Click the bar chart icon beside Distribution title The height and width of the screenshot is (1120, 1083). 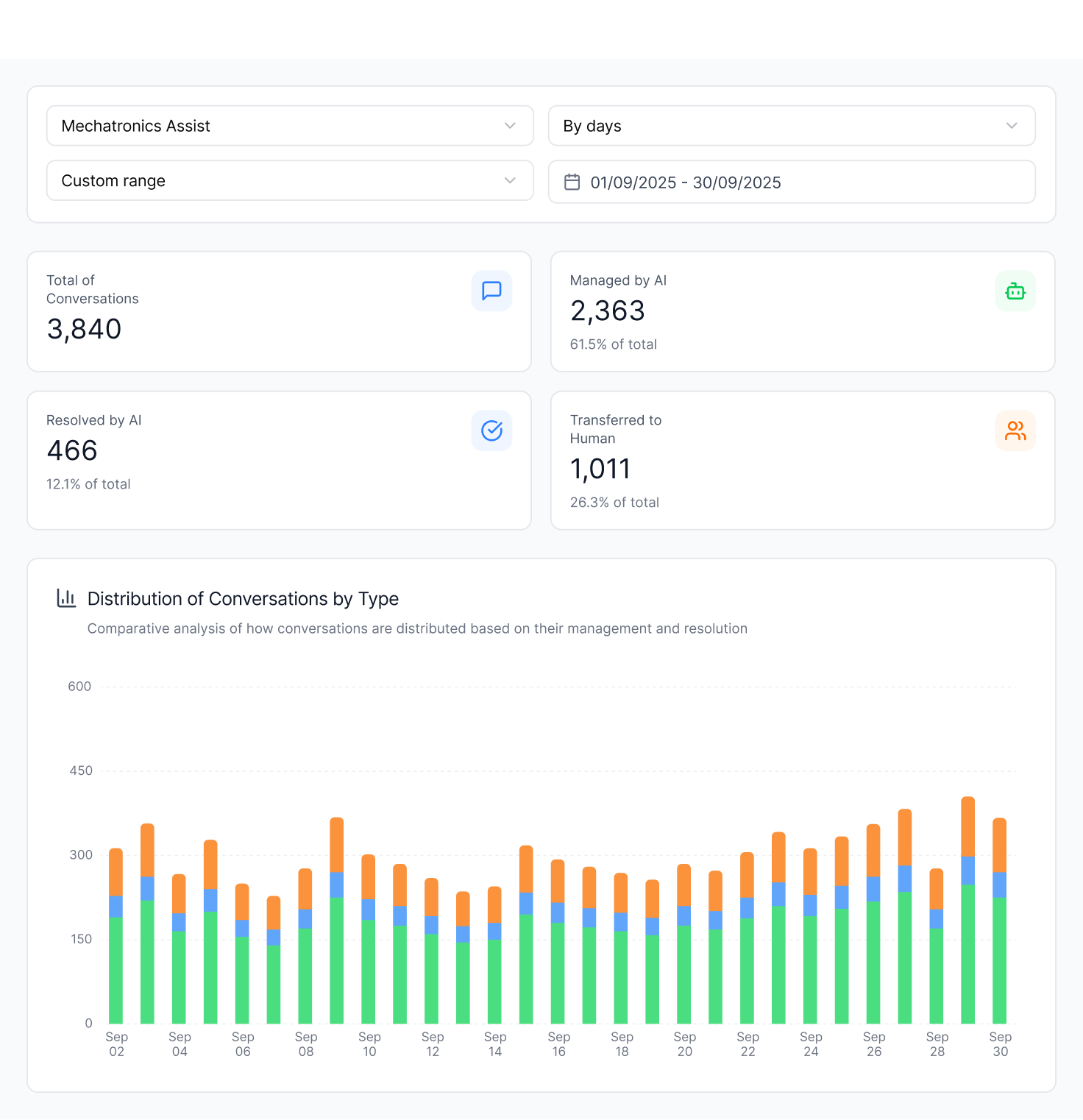(66, 598)
